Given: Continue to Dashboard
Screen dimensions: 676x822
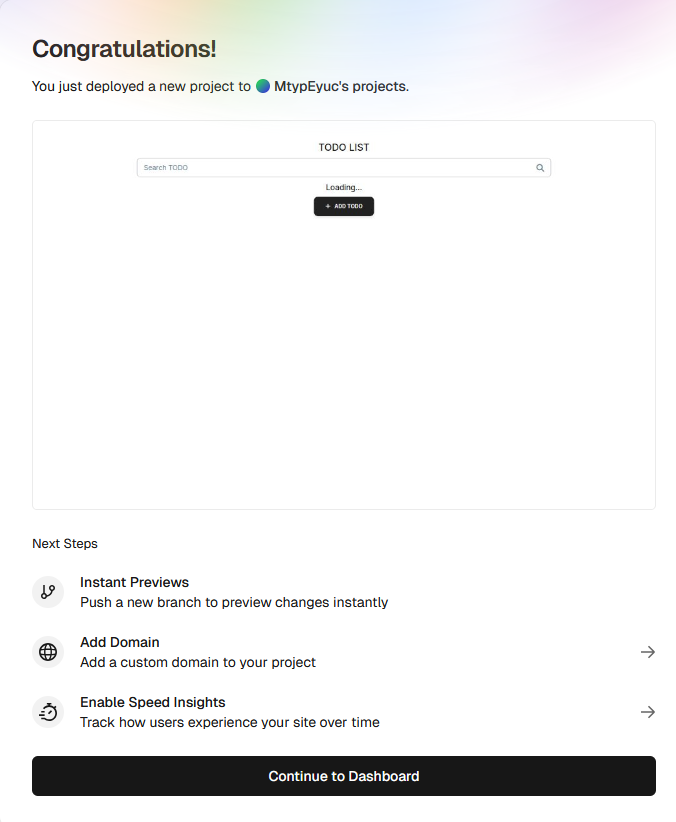Looking at the screenshot, I should 344,776.
